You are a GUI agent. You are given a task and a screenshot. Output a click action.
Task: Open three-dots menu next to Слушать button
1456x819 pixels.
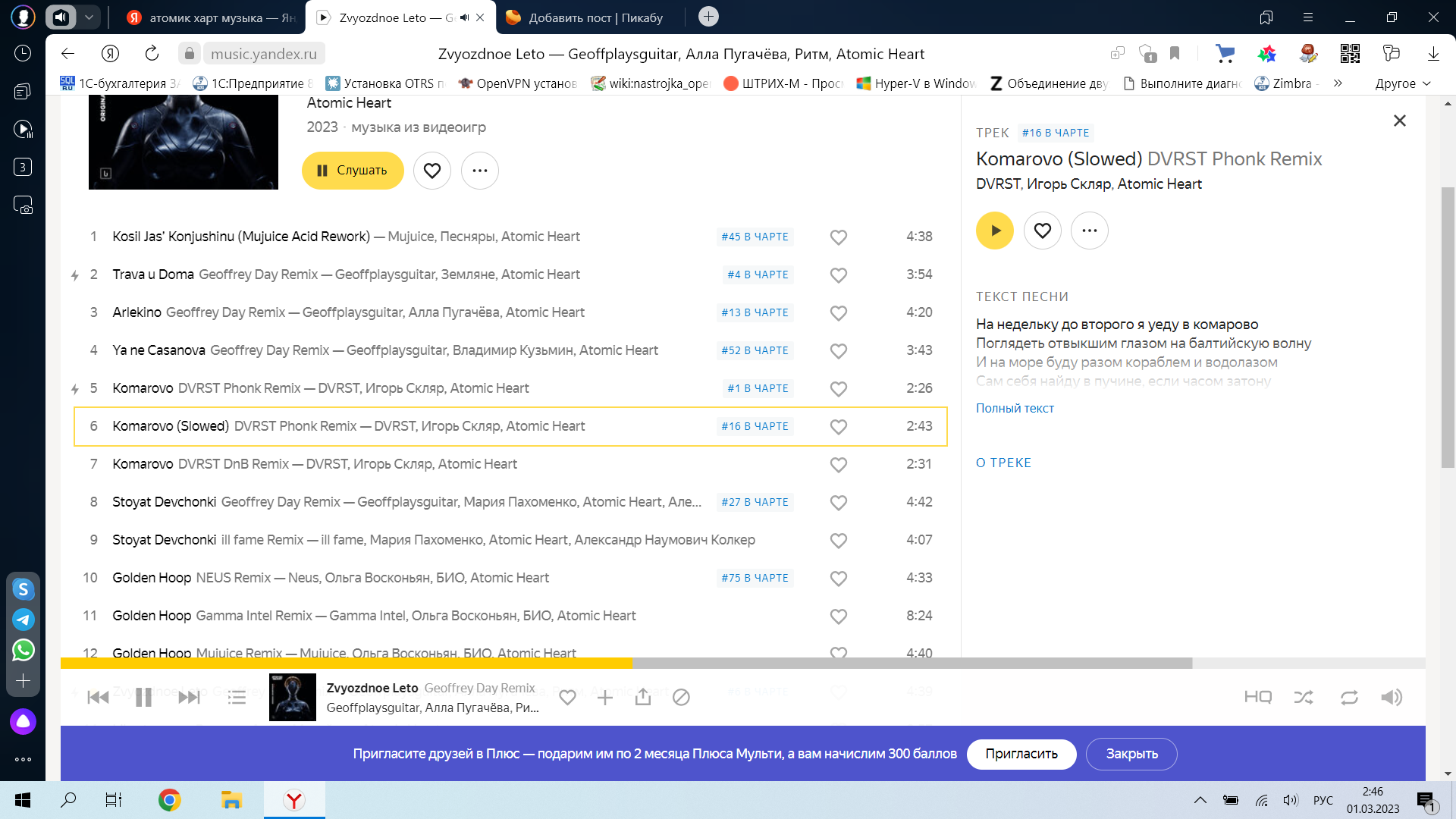coord(479,171)
